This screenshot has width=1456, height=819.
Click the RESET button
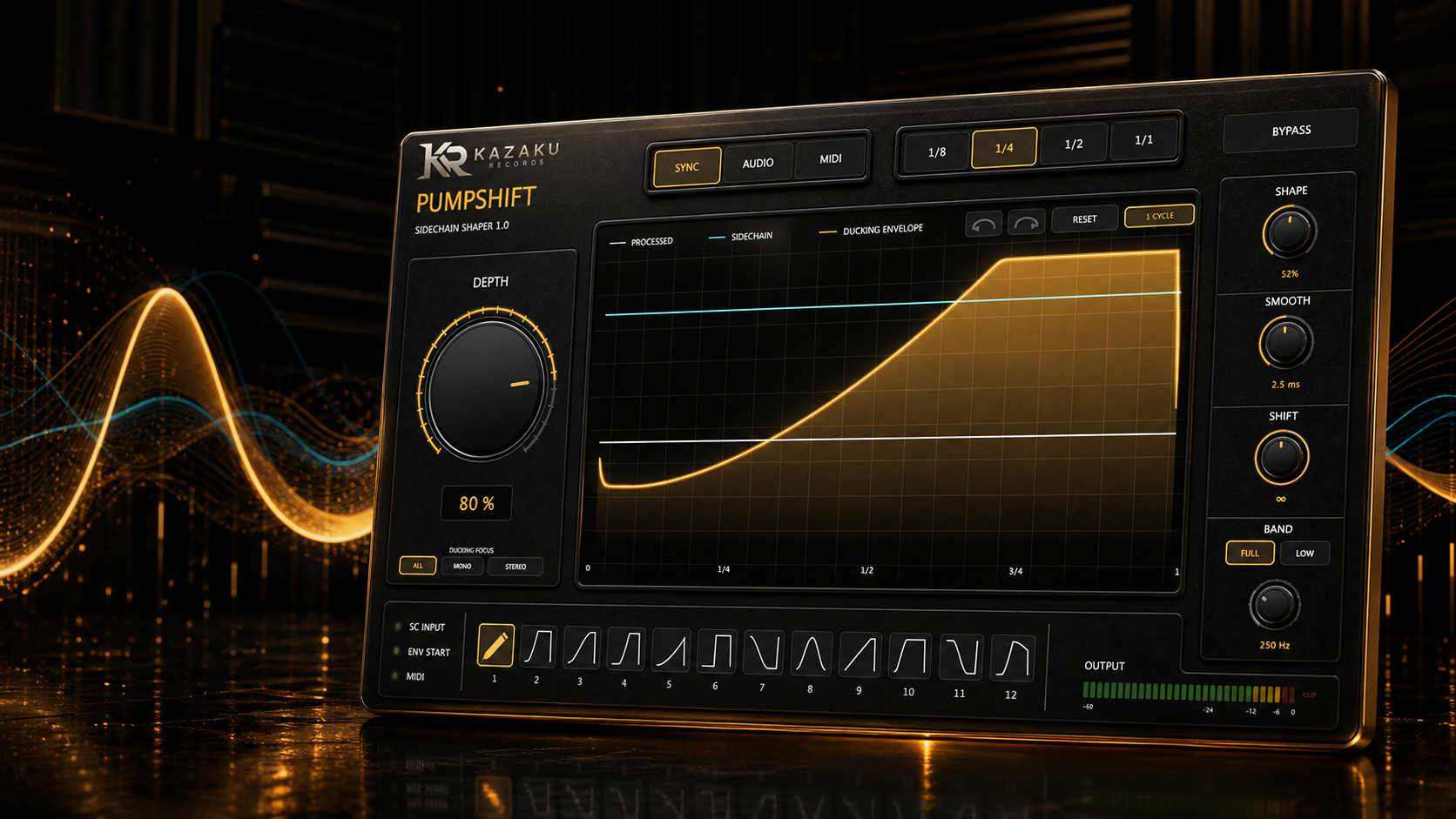pos(1084,219)
